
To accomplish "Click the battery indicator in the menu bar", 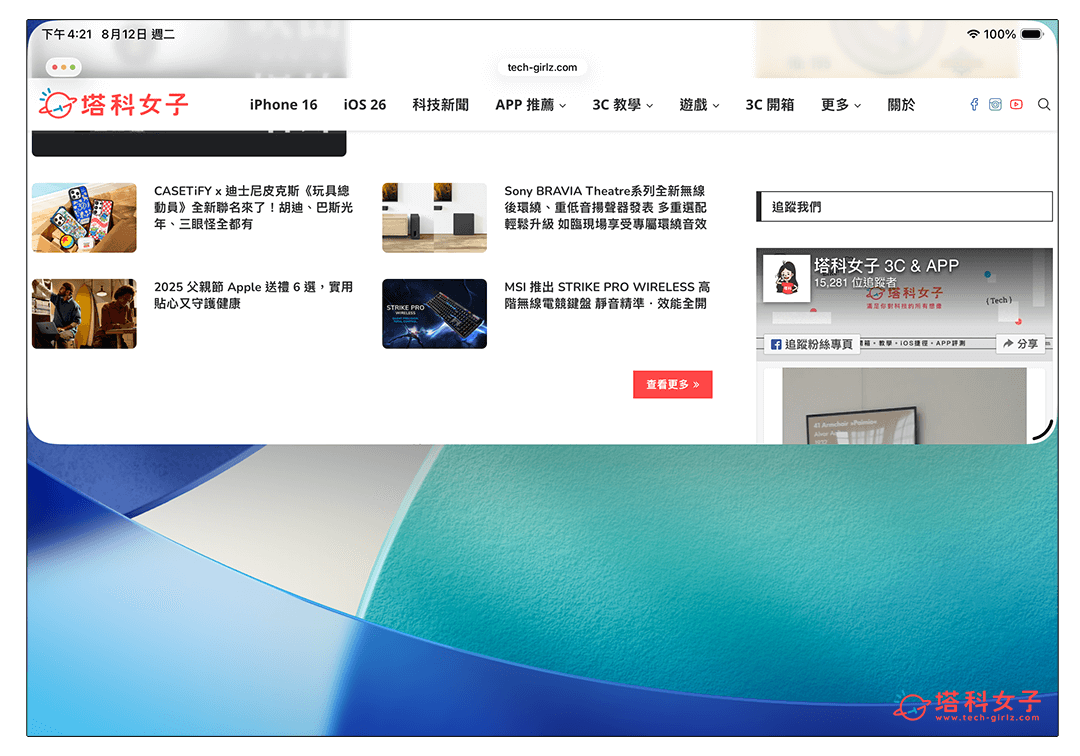I will coord(1030,32).
